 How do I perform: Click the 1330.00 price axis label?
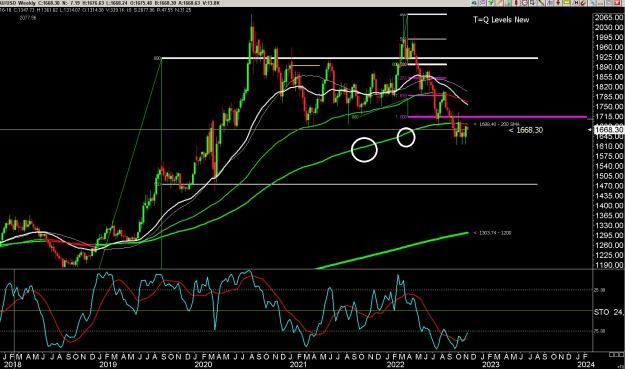pyautogui.click(x=609, y=226)
